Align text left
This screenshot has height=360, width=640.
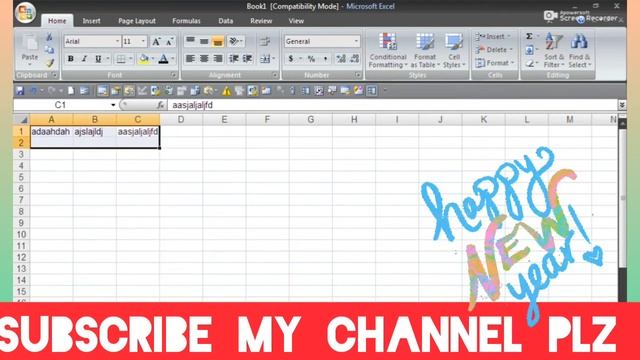[x=190, y=59]
